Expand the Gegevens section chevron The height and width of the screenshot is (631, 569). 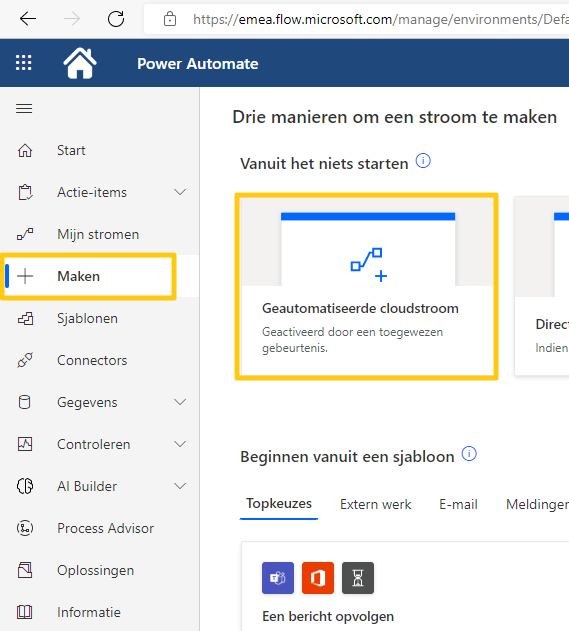pos(180,402)
